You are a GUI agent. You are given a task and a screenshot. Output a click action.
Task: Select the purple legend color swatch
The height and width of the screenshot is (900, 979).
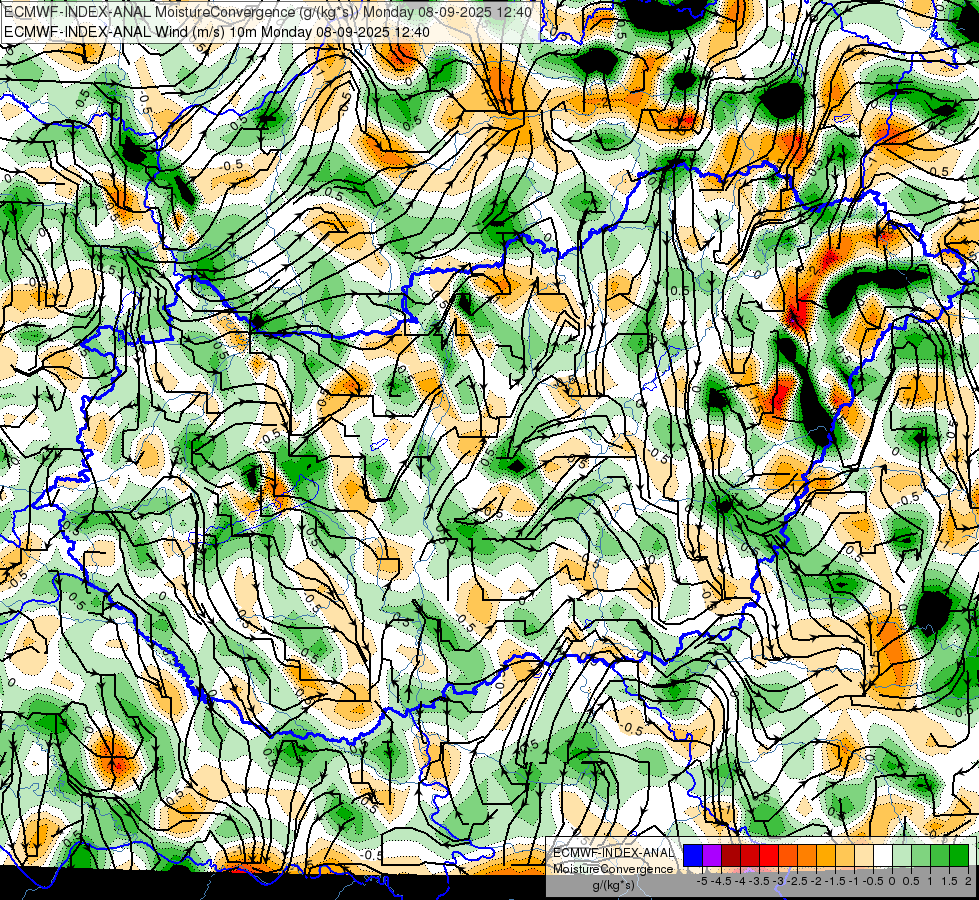pyautogui.click(x=712, y=855)
